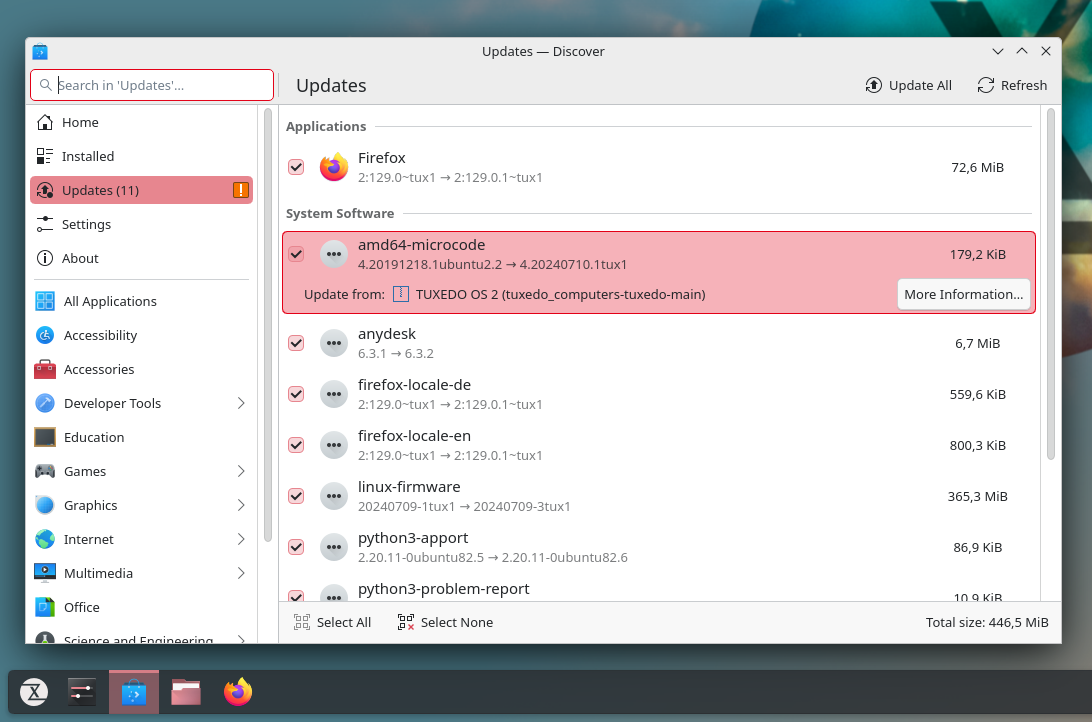1092x722 pixels.
Task: Uncheck the Firefox update checkbox
Action: (x=296, y=167)
